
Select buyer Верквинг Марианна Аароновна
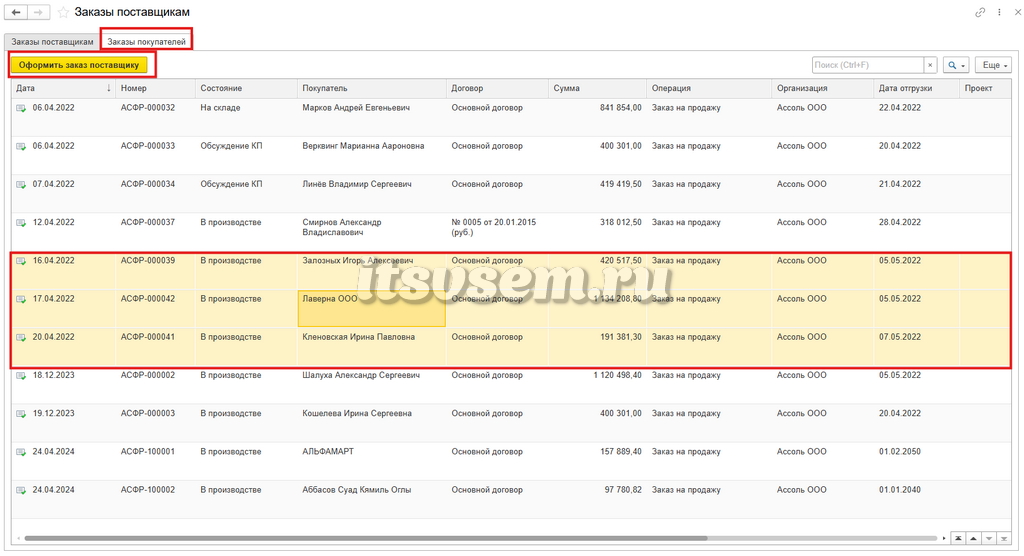click(x=363, y=146)
